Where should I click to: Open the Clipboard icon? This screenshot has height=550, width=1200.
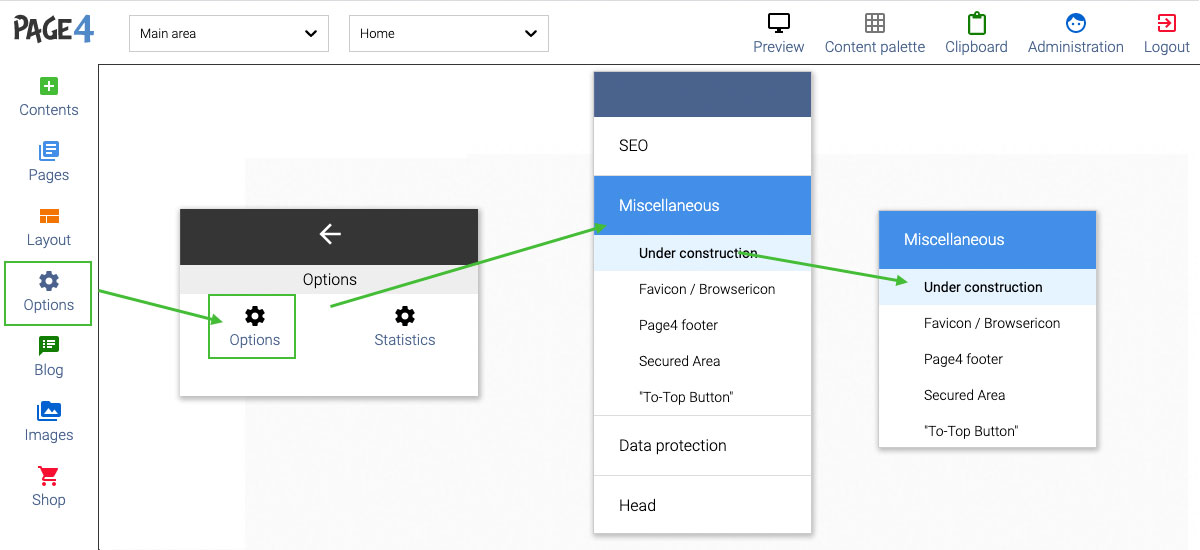point(976,23)
